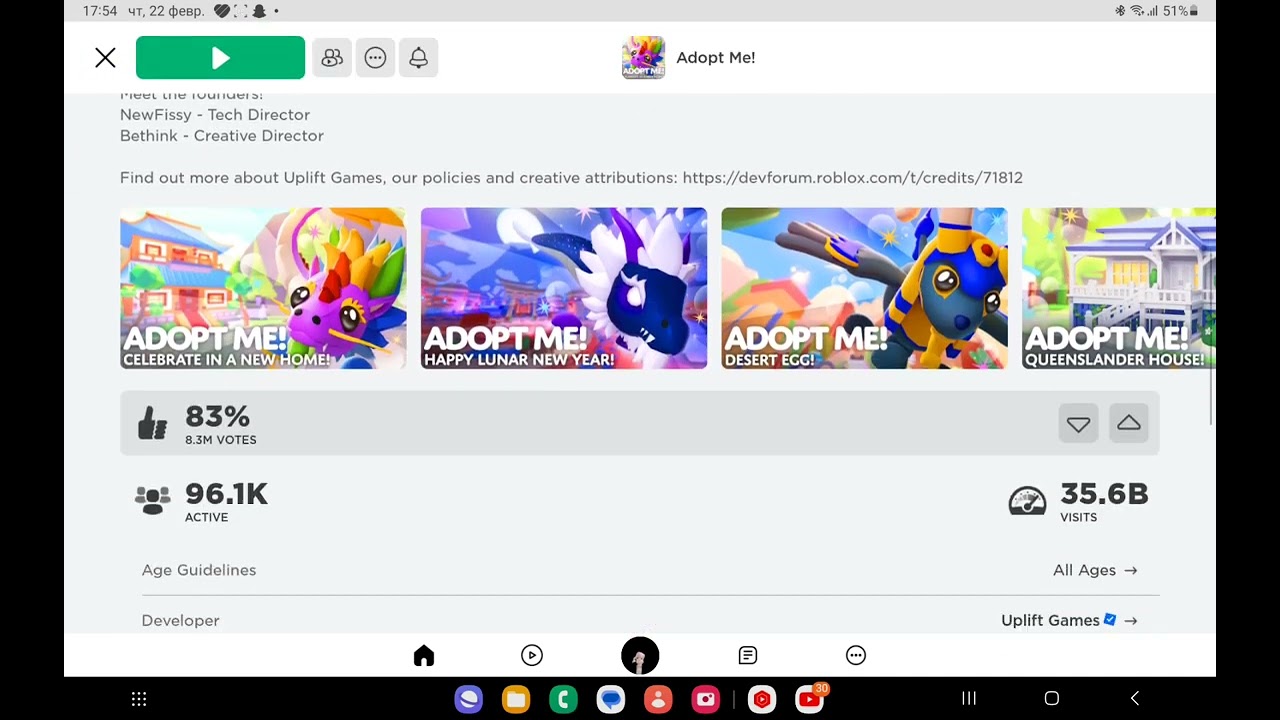Tap the Wi-Fi icon in status bar
The height and width of the screenshot is (720, 1280).
click(1137, 11)
